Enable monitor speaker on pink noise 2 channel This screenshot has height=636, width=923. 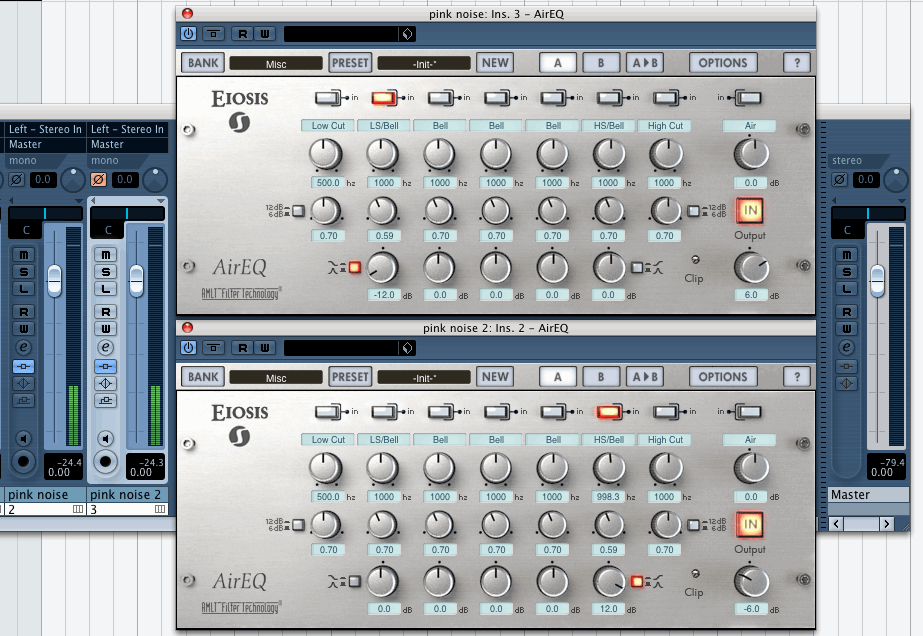(105, 438)
